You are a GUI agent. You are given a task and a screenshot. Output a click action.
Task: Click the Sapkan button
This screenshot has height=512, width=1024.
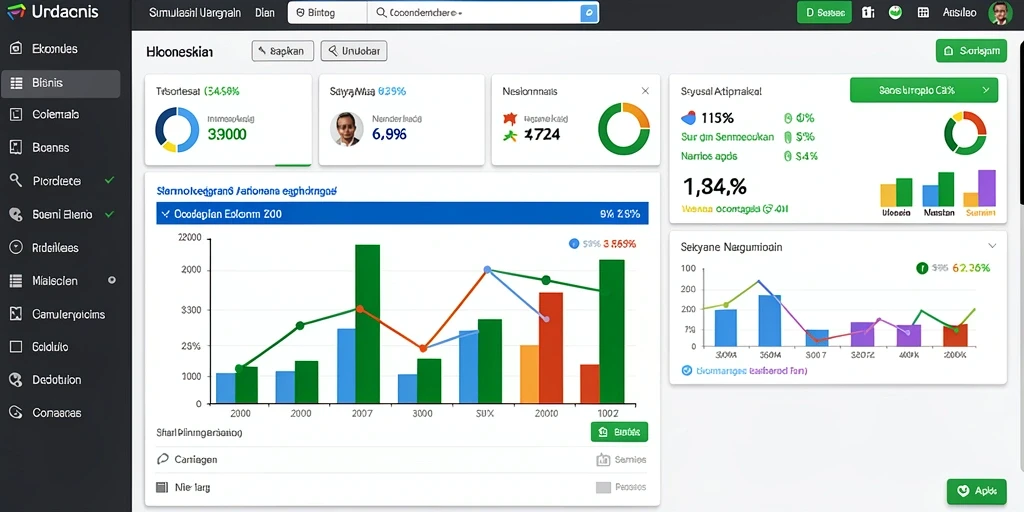point(283,51)
